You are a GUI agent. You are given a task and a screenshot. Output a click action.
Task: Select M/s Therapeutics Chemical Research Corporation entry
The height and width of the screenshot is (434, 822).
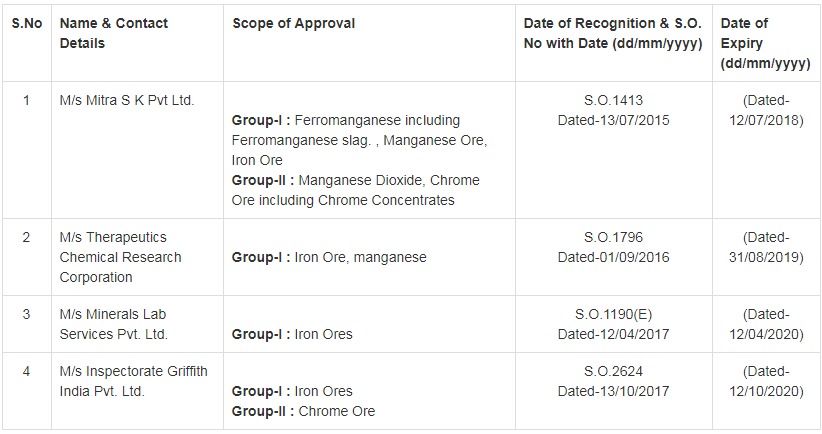tap(120, 257)
